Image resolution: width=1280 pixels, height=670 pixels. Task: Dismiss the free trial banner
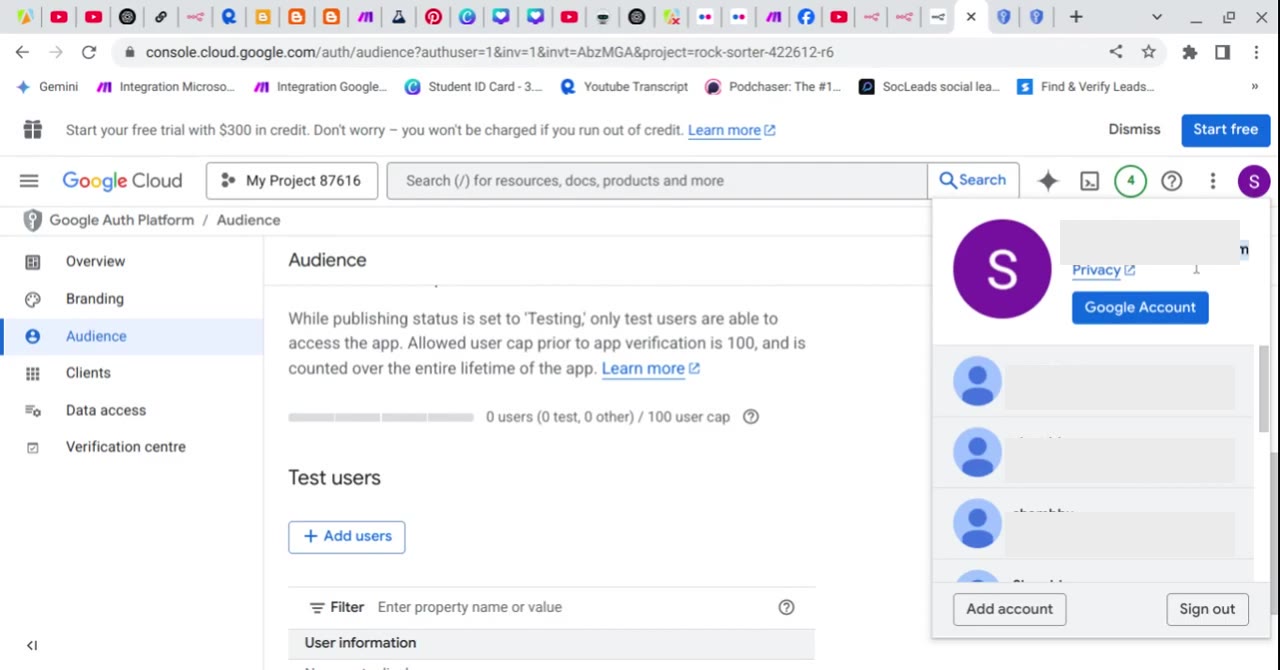1134,129
